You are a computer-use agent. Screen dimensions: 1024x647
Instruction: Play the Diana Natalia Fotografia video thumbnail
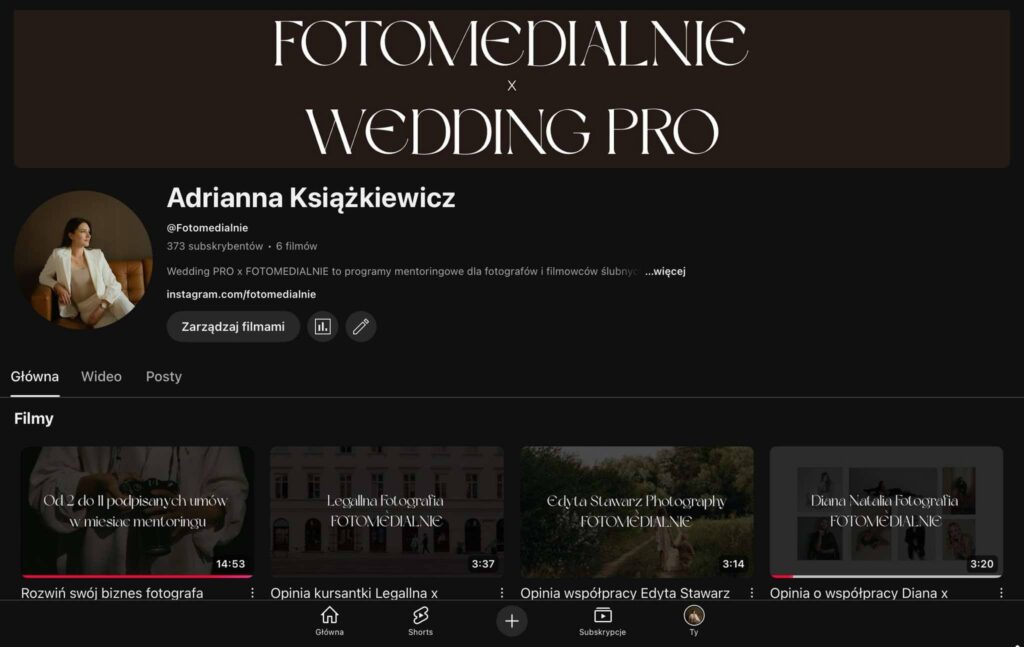pos(886,512)
